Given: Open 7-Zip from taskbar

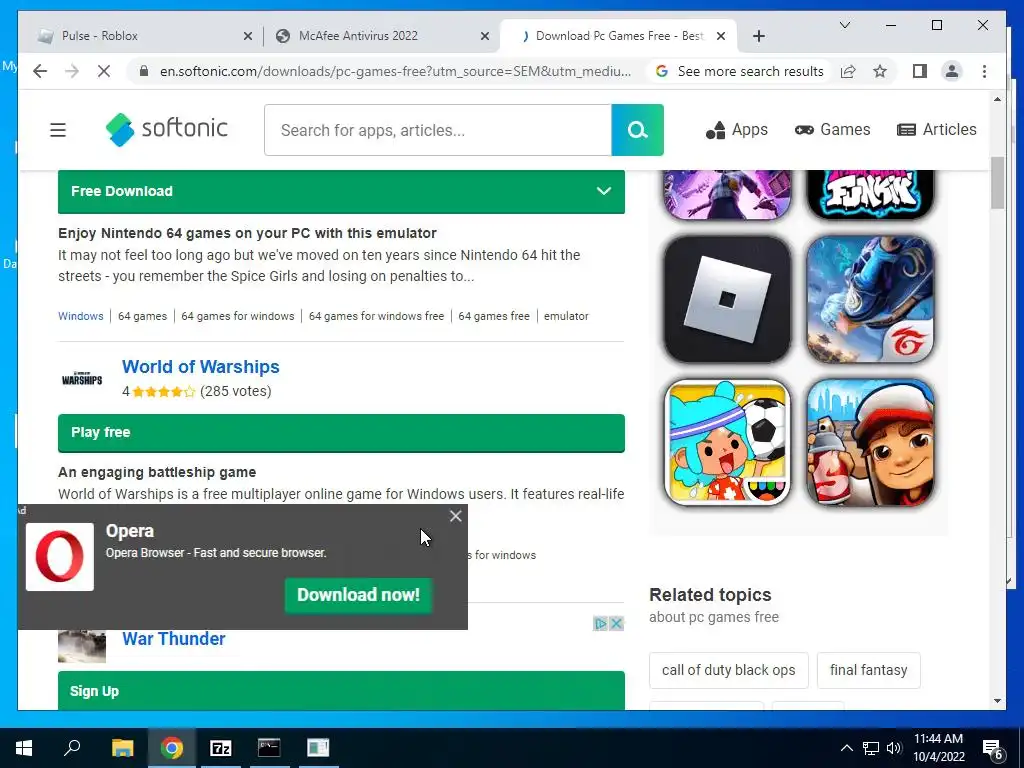Looking at the screenshot, I should pyautogui.click(x=220, y=748).
